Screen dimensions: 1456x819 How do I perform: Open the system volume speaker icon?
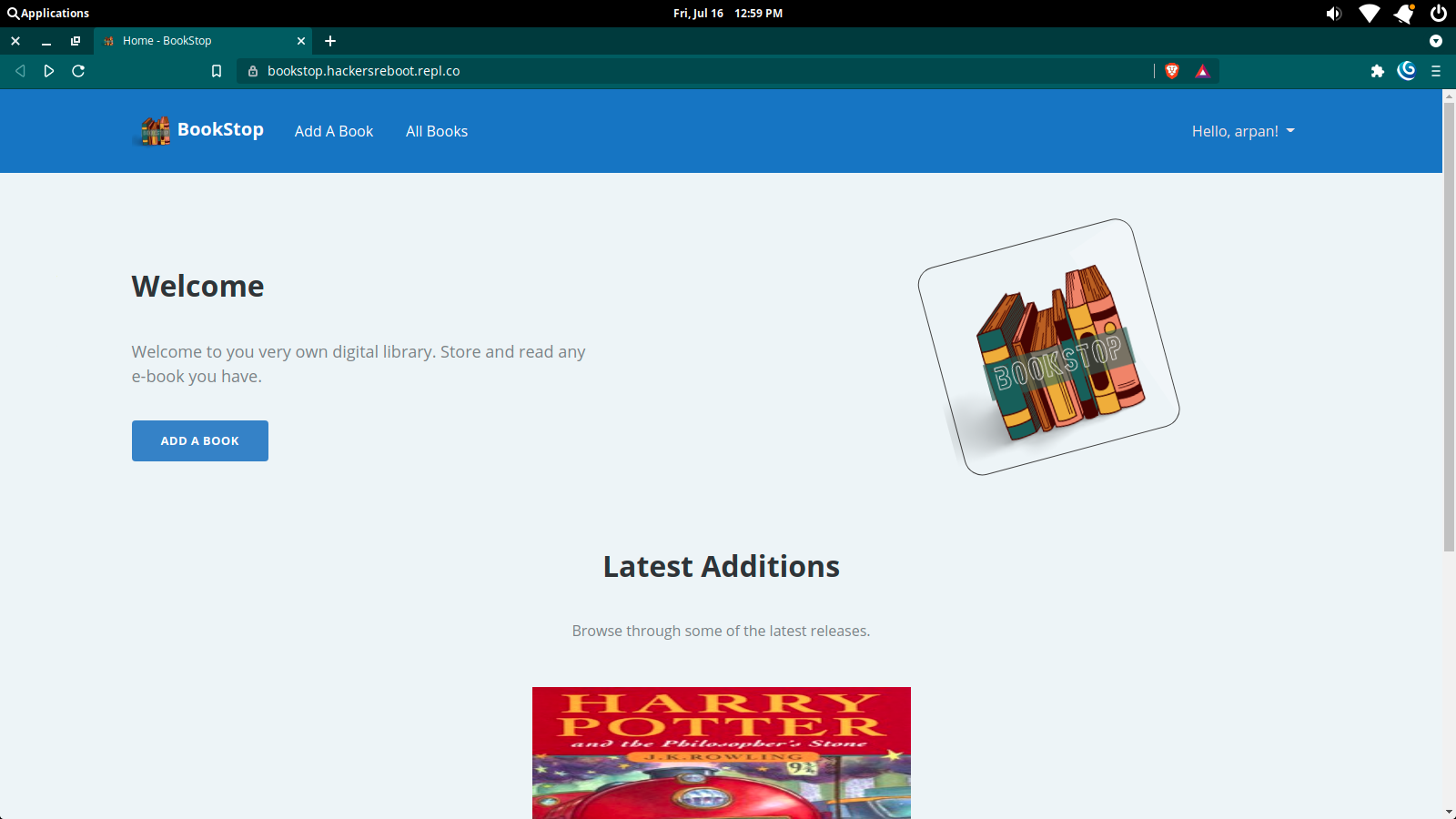pyautogui.click(x=1333, y=14)
